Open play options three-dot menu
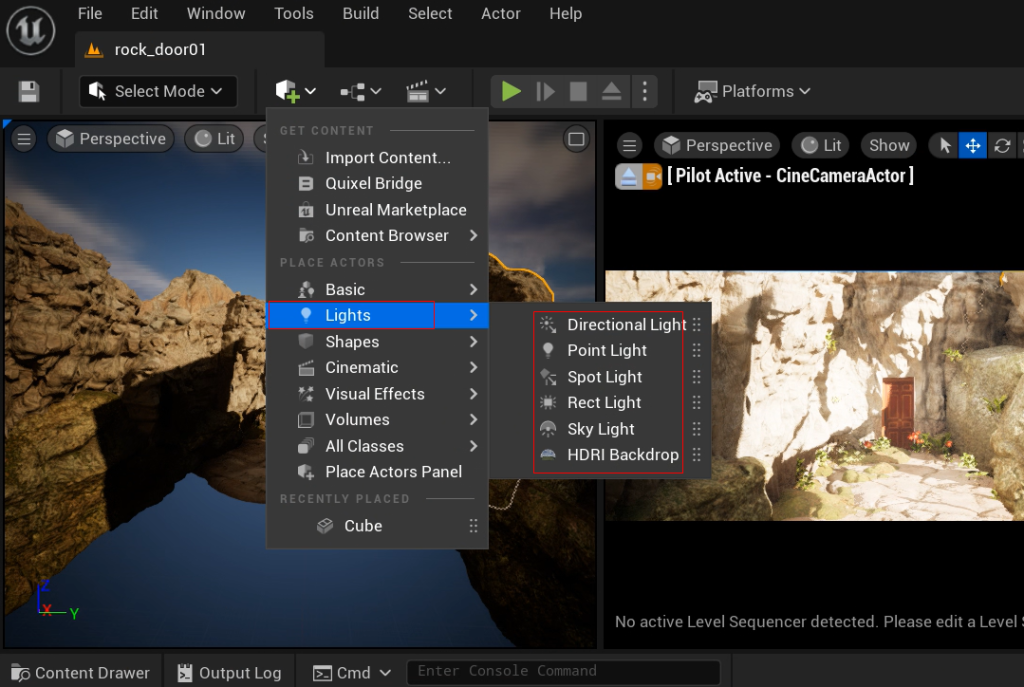Image resolution: width=1024 pixels, height=687 pixels. (x=645, y=91)
